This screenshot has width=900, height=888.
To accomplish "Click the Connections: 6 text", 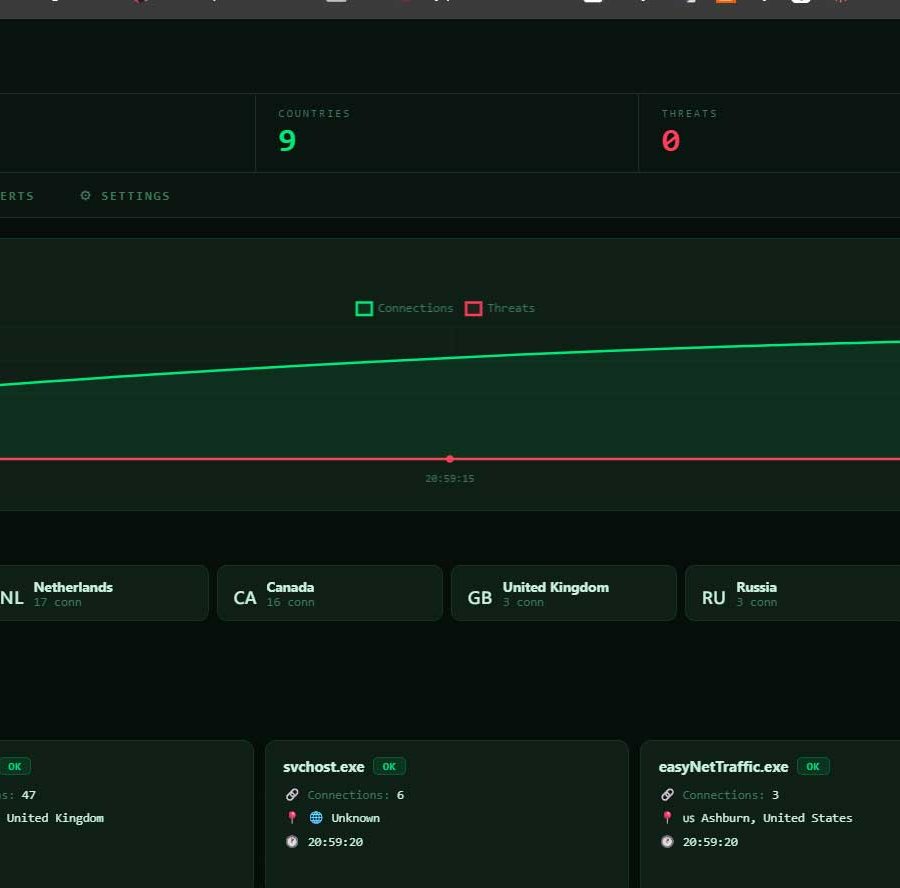I will point(355,795).
